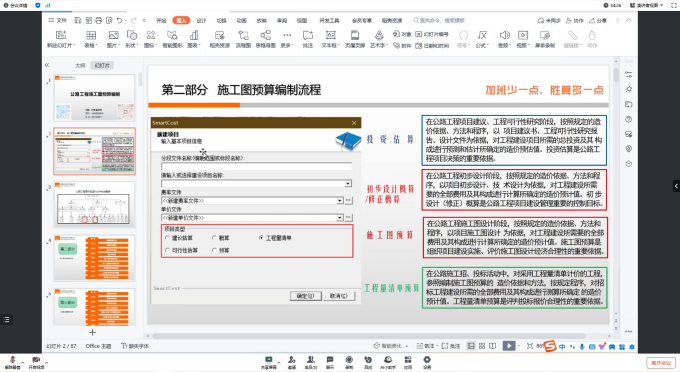
Task: Insert a chart using the chart icon
Action: point(194,39)
